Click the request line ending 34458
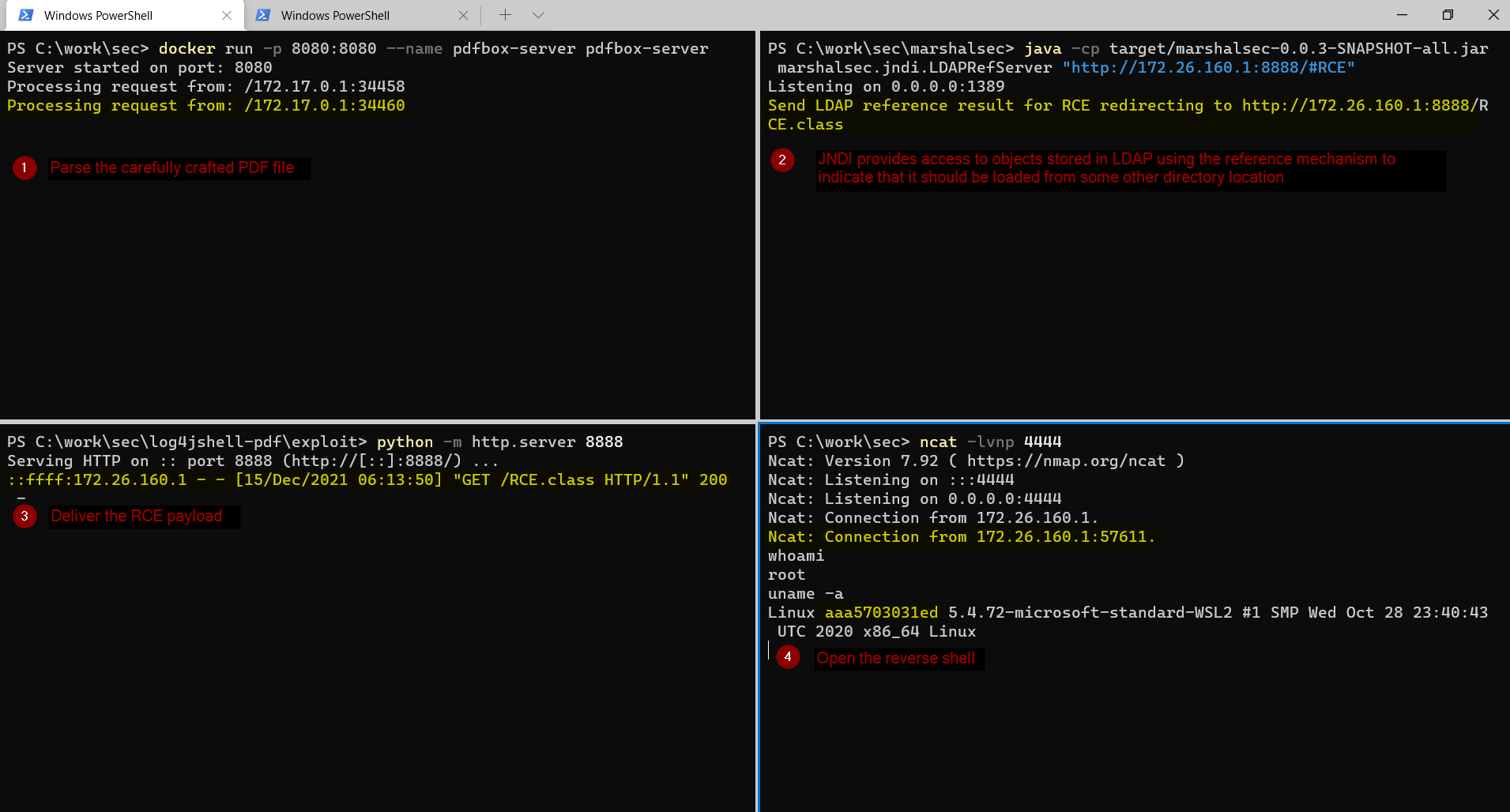1510x812 pixels. pos(206,87)
